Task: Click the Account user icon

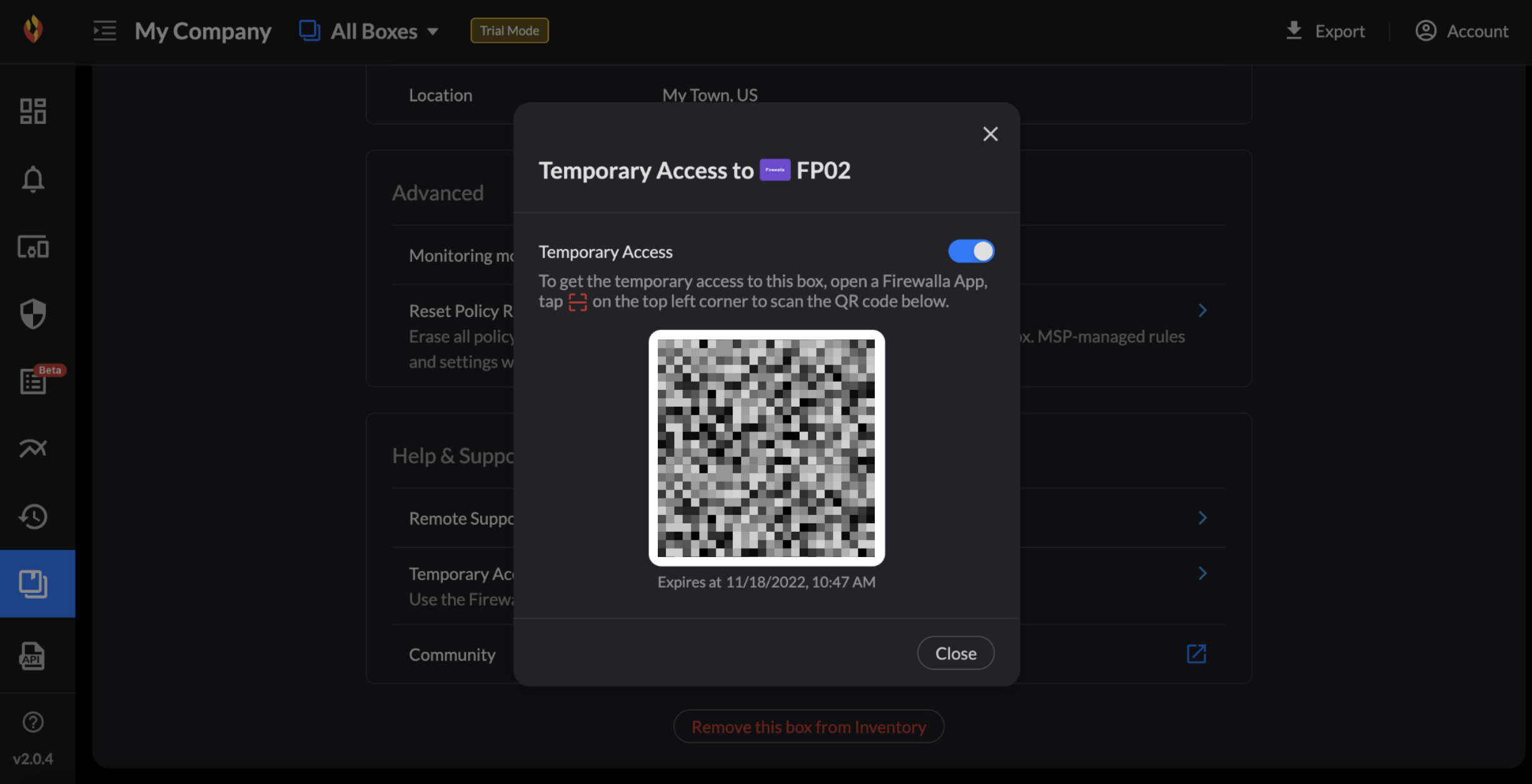Action: [1426, 31]
